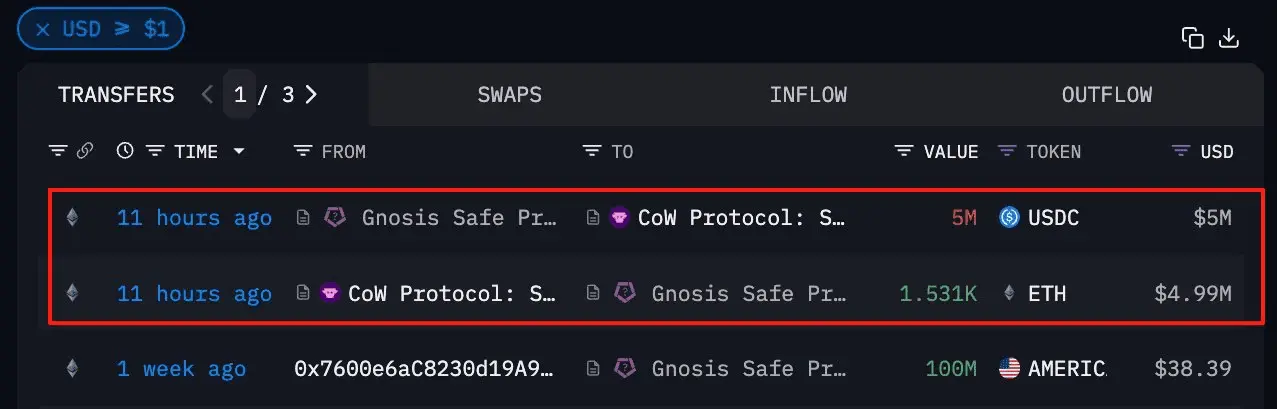The width and height of the screenshot is (1278, 409).
Task: Open address 0x7600e6aC8230d19A9 link
Action: (425, 368)
